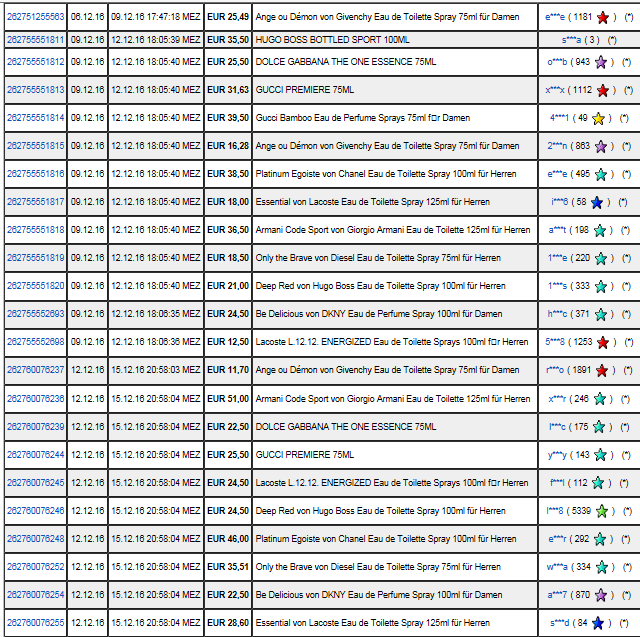640x637 pixels.
Task: Open buyer w***a profile link
Action: coord(557,567)
